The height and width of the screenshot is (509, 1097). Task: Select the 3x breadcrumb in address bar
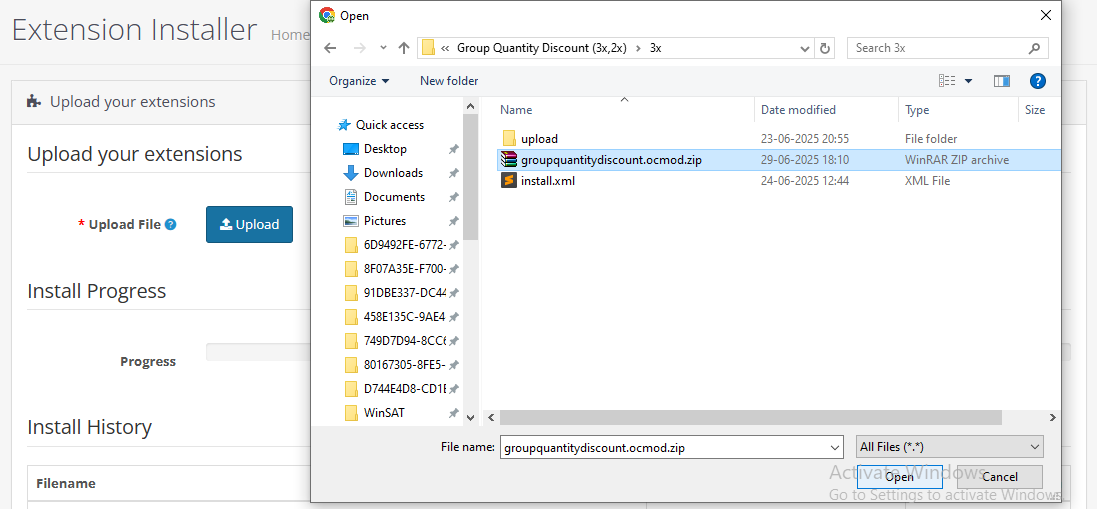[656, 48]
